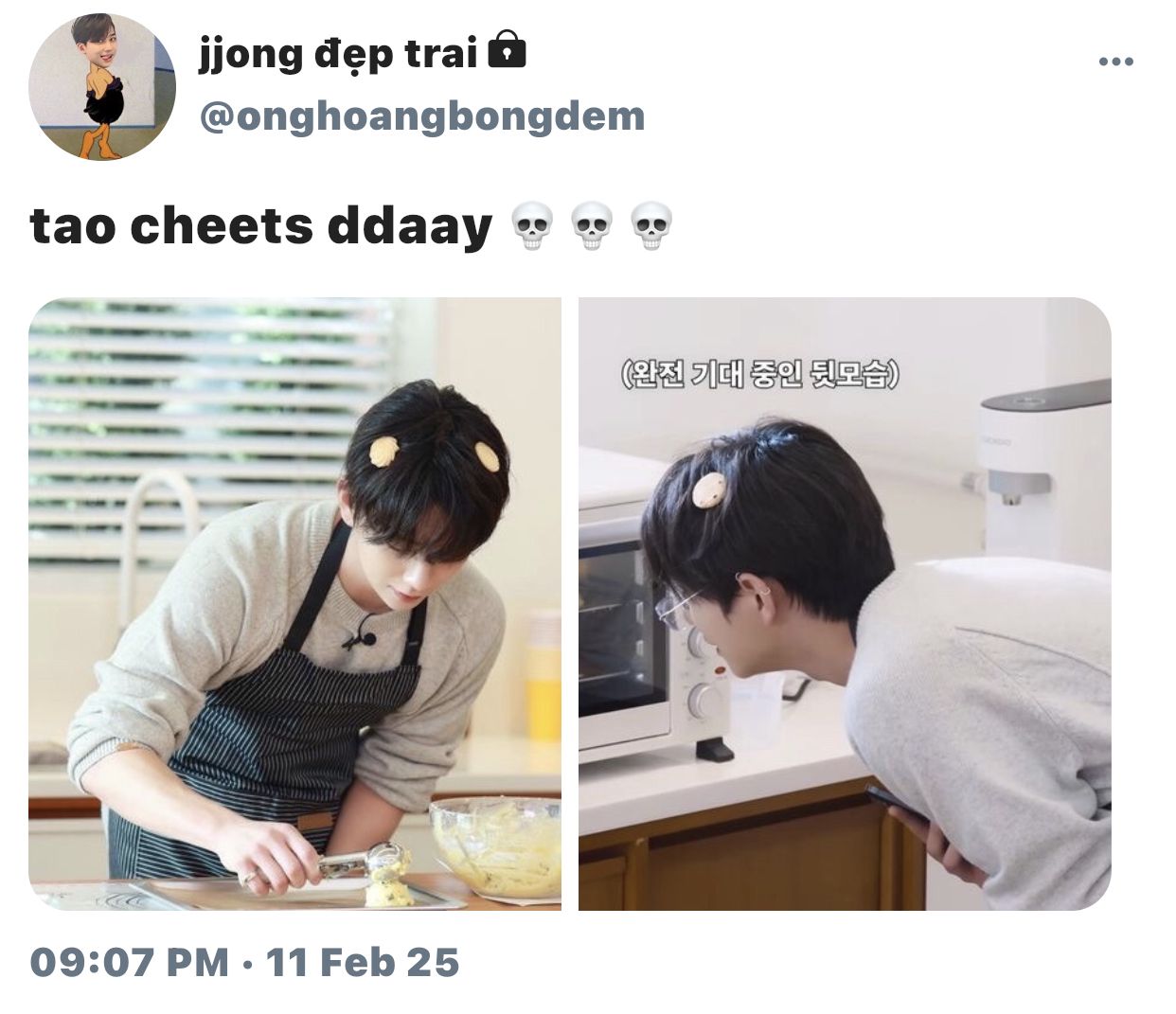Screen dimensions: 1176x1014
Task: Click the last skull emoji
Action: click(650, 227)
